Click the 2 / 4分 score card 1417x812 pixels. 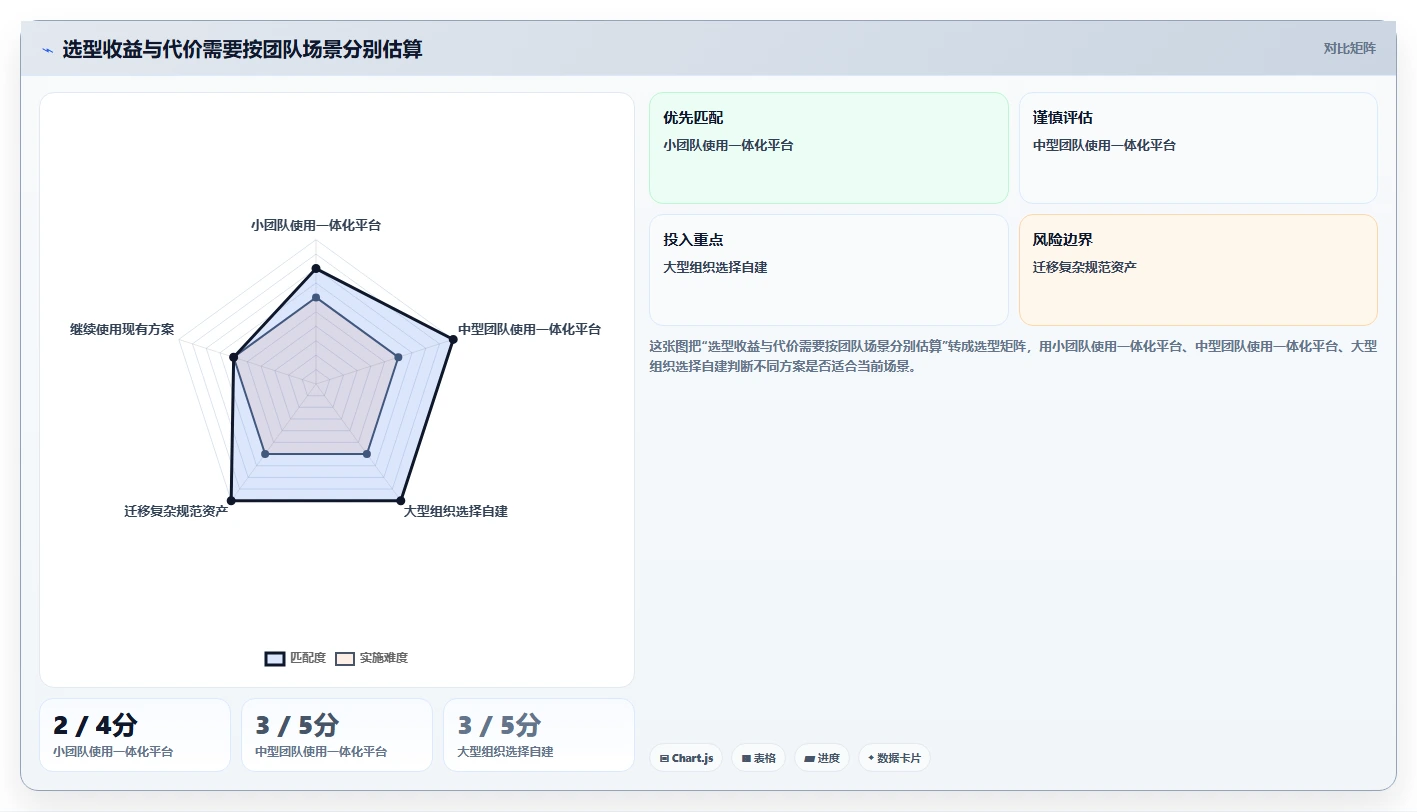[x=135, y=735]
